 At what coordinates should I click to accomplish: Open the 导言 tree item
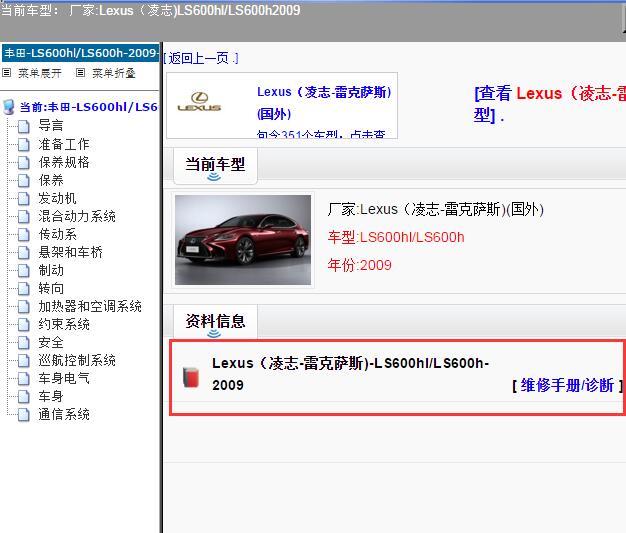51,125
